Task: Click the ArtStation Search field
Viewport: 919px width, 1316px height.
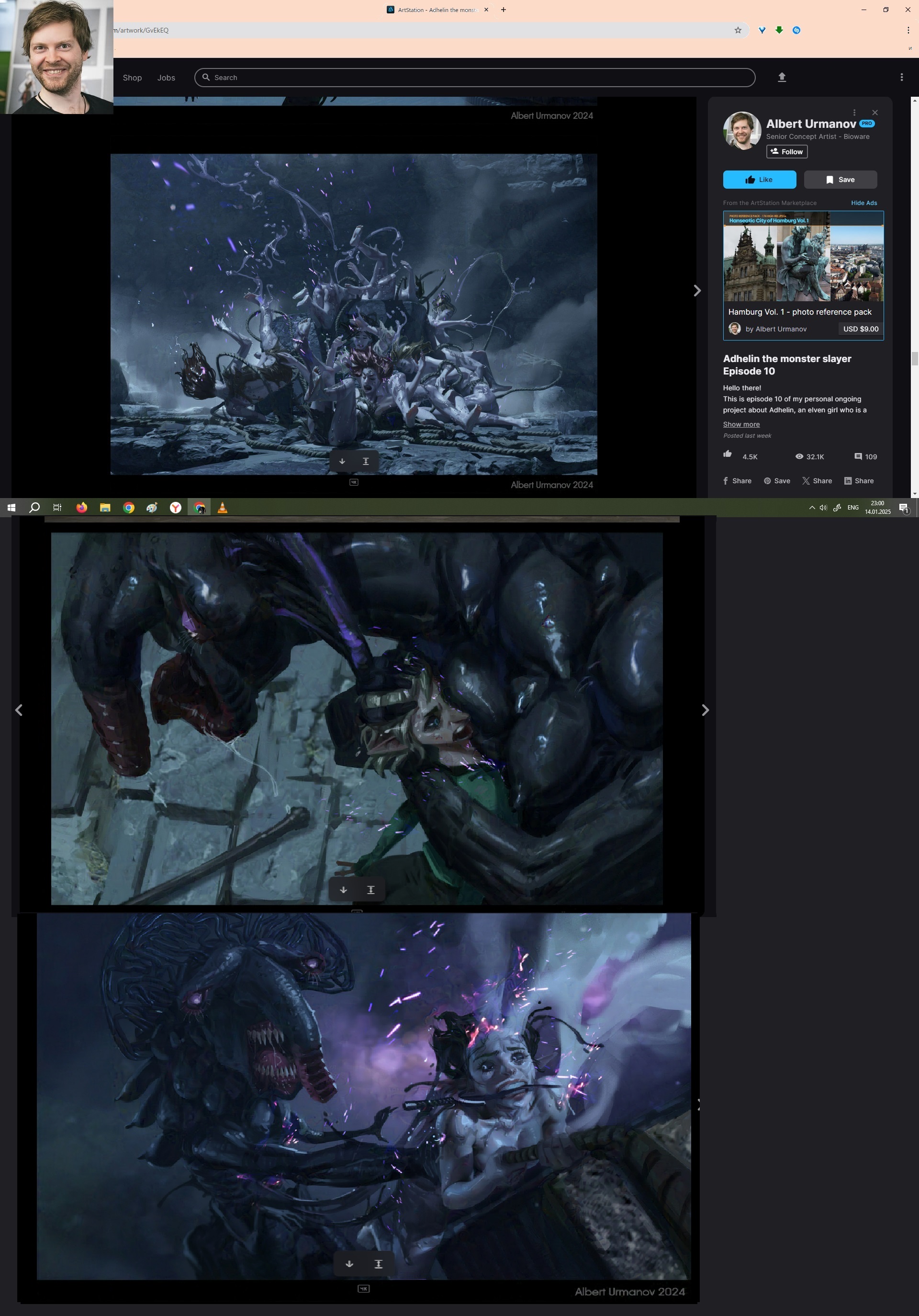Action: [x=474, y=78]
